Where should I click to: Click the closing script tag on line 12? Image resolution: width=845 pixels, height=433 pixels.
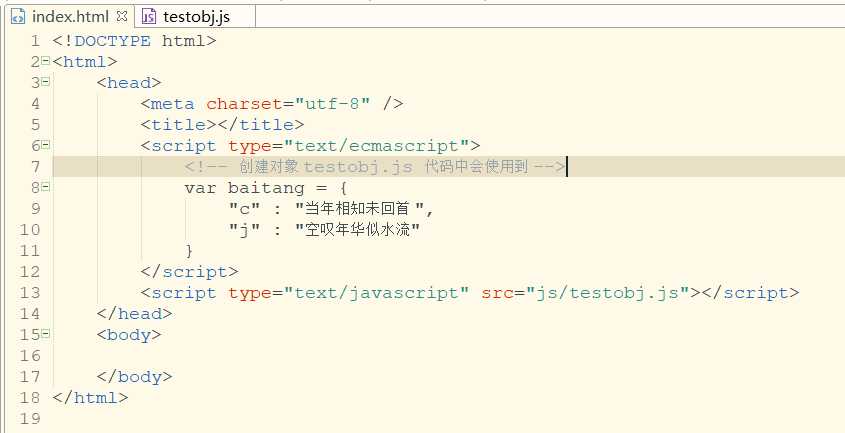click(x=189, y=272)
